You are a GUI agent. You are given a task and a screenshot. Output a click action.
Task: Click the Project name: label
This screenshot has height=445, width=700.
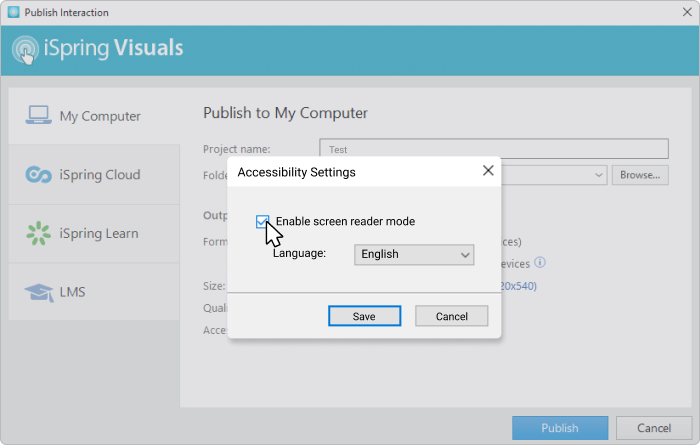(x=237, y=149)
